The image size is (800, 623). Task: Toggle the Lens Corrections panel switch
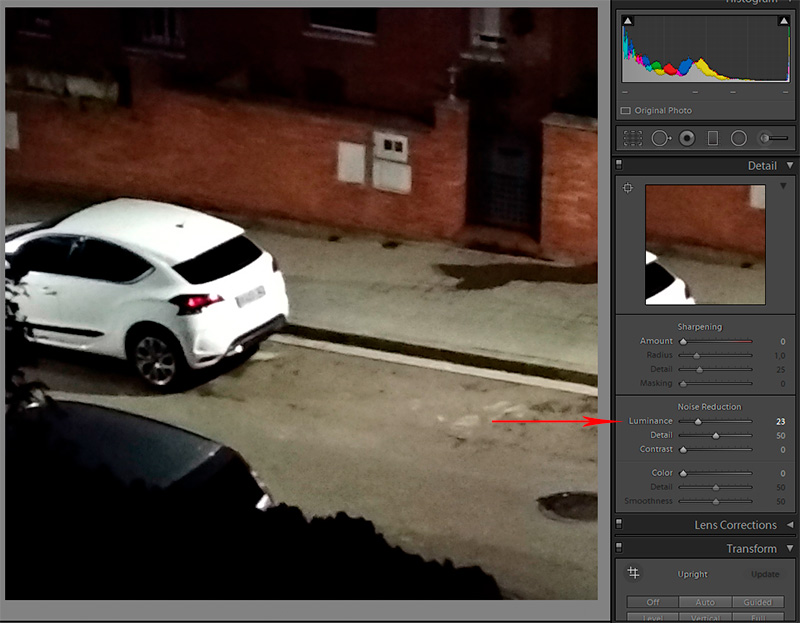click(x=619, y=524)
